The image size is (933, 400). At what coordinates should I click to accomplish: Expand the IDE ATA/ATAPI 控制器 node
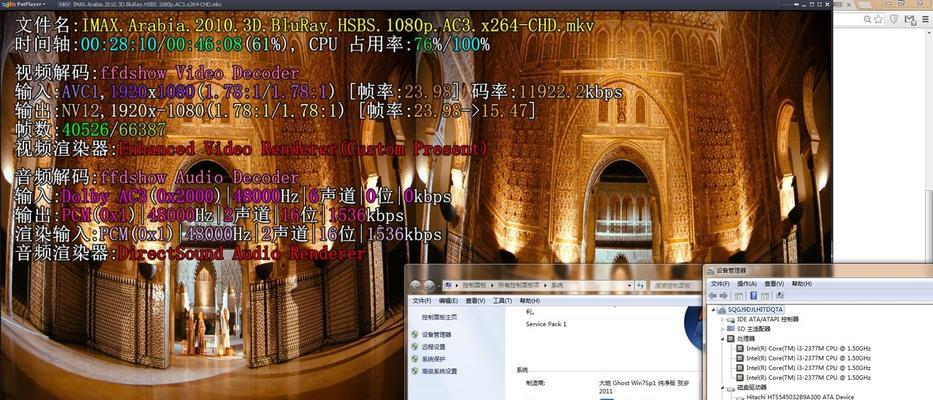[x=723, y=320]
